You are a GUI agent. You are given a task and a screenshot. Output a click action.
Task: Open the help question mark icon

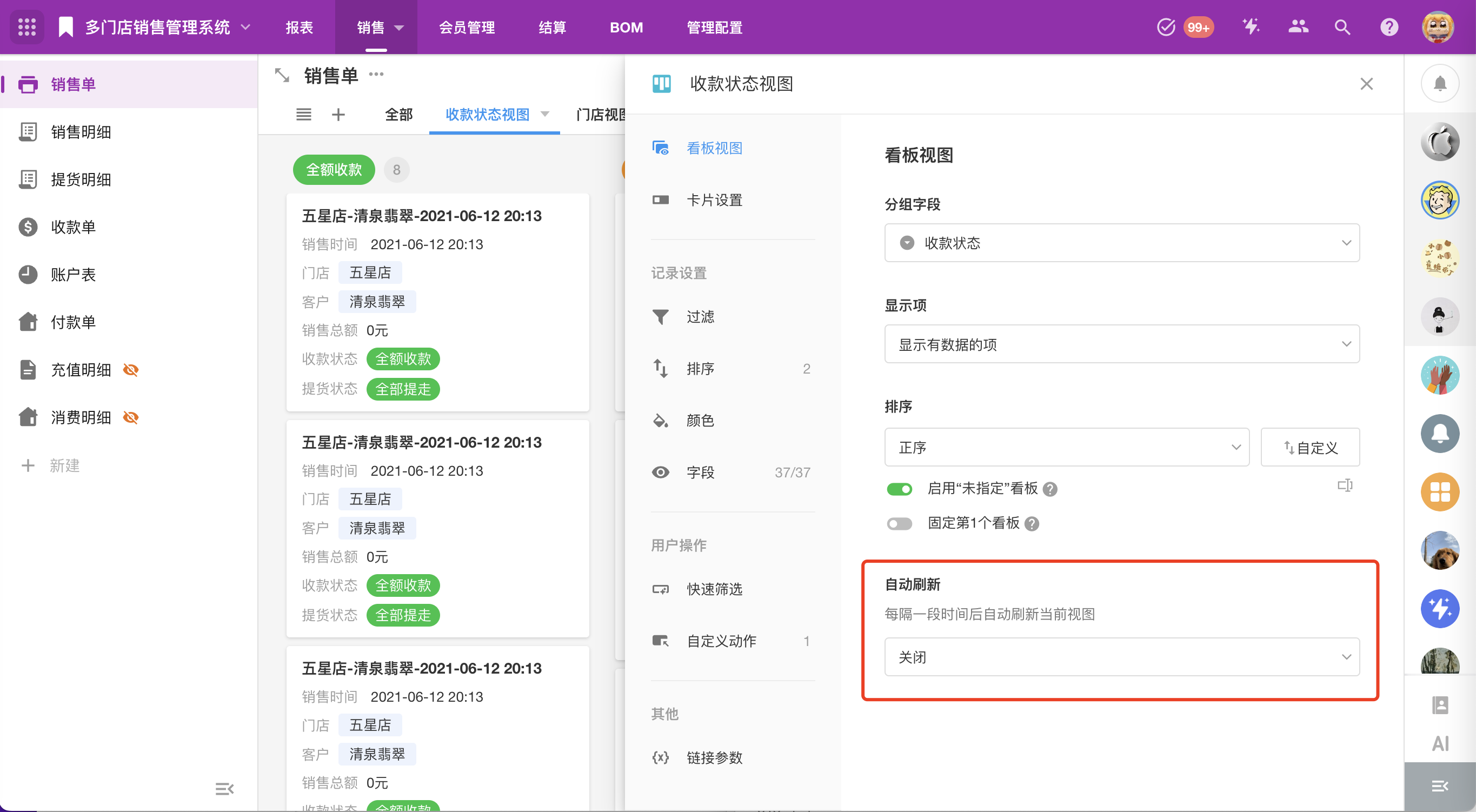(x=1389, y=27)
